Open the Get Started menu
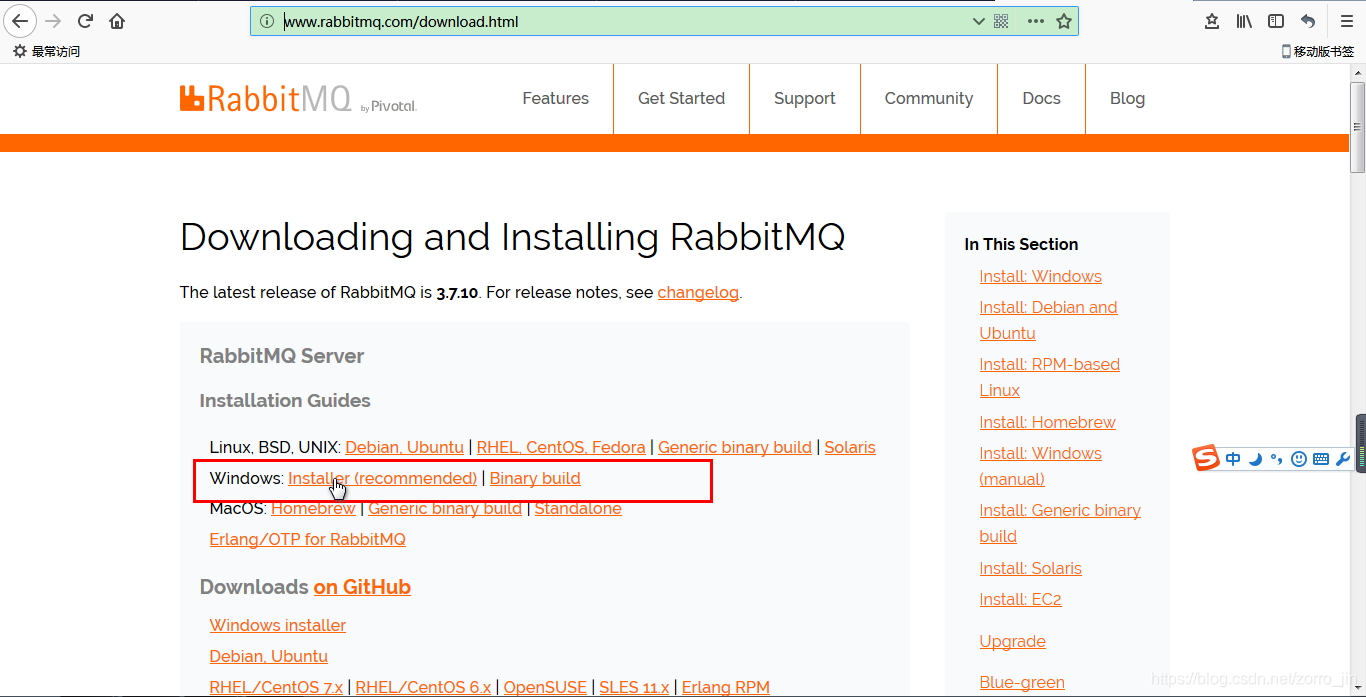Screen dimensions: 1366x697 click(x=681, y=98)
